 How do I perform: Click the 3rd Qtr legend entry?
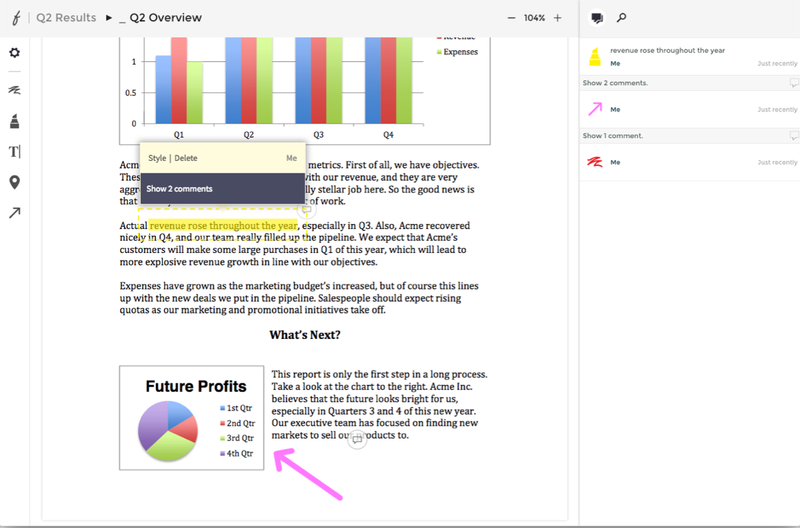pyautogui.click(x=237, y=438)
